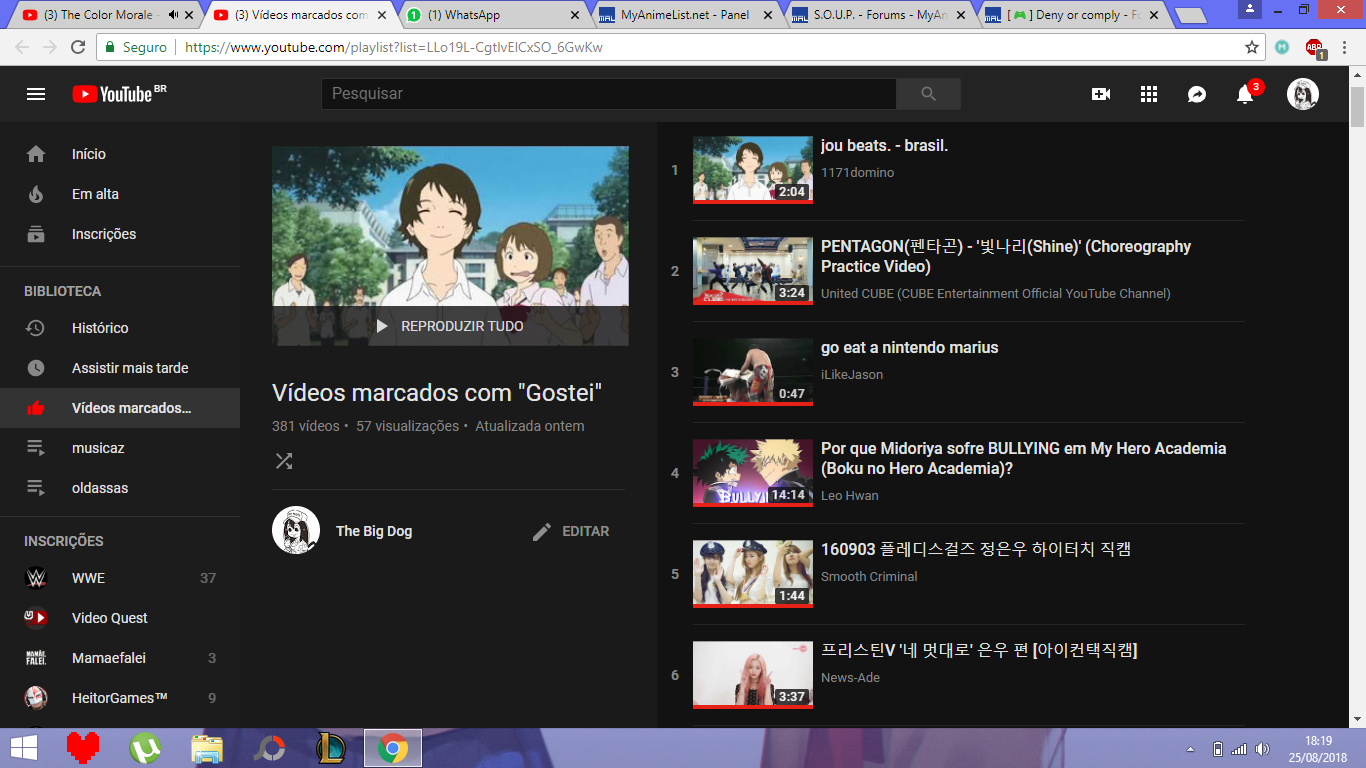Open the messages share icon
This screenshot has height=768, width=1366.
pos(1197,94)
